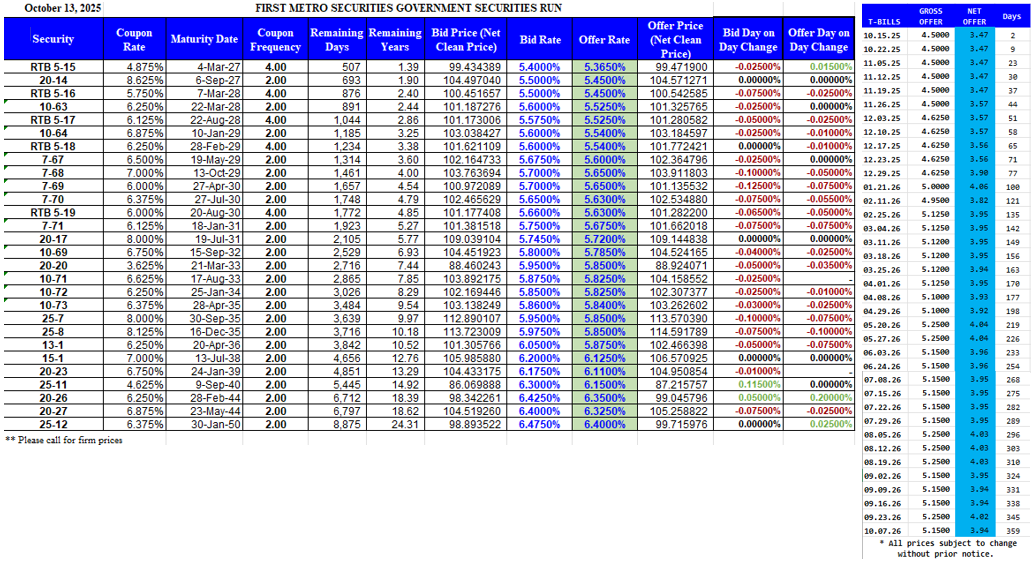Select net offer value 3.82
Image resolution: width=1031 pixels, height=566 pixels.
click(978, 200)
